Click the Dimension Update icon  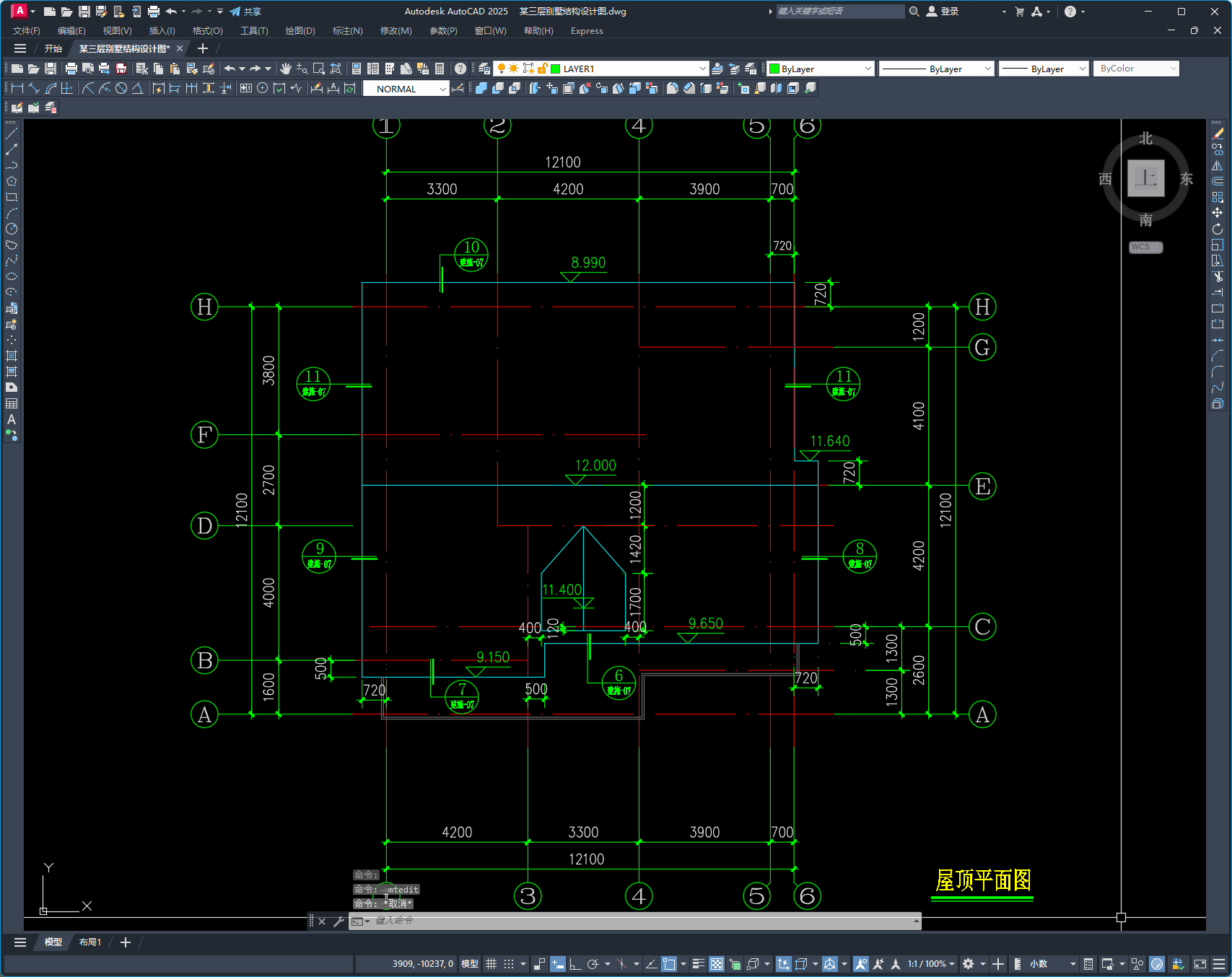coord(350,88)
